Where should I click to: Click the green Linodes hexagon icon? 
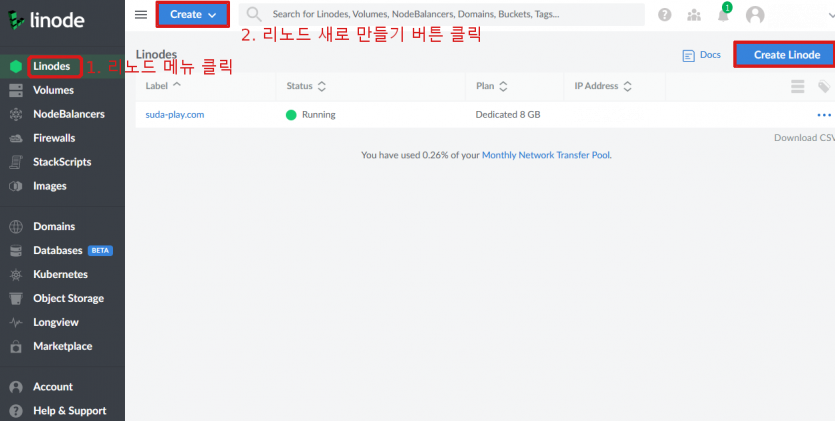[16, 67]
